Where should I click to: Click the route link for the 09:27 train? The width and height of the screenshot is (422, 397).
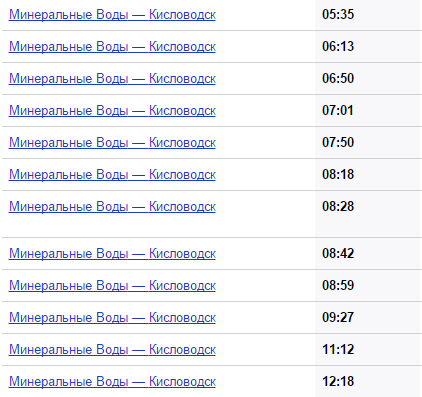click(x=112, y=318)
